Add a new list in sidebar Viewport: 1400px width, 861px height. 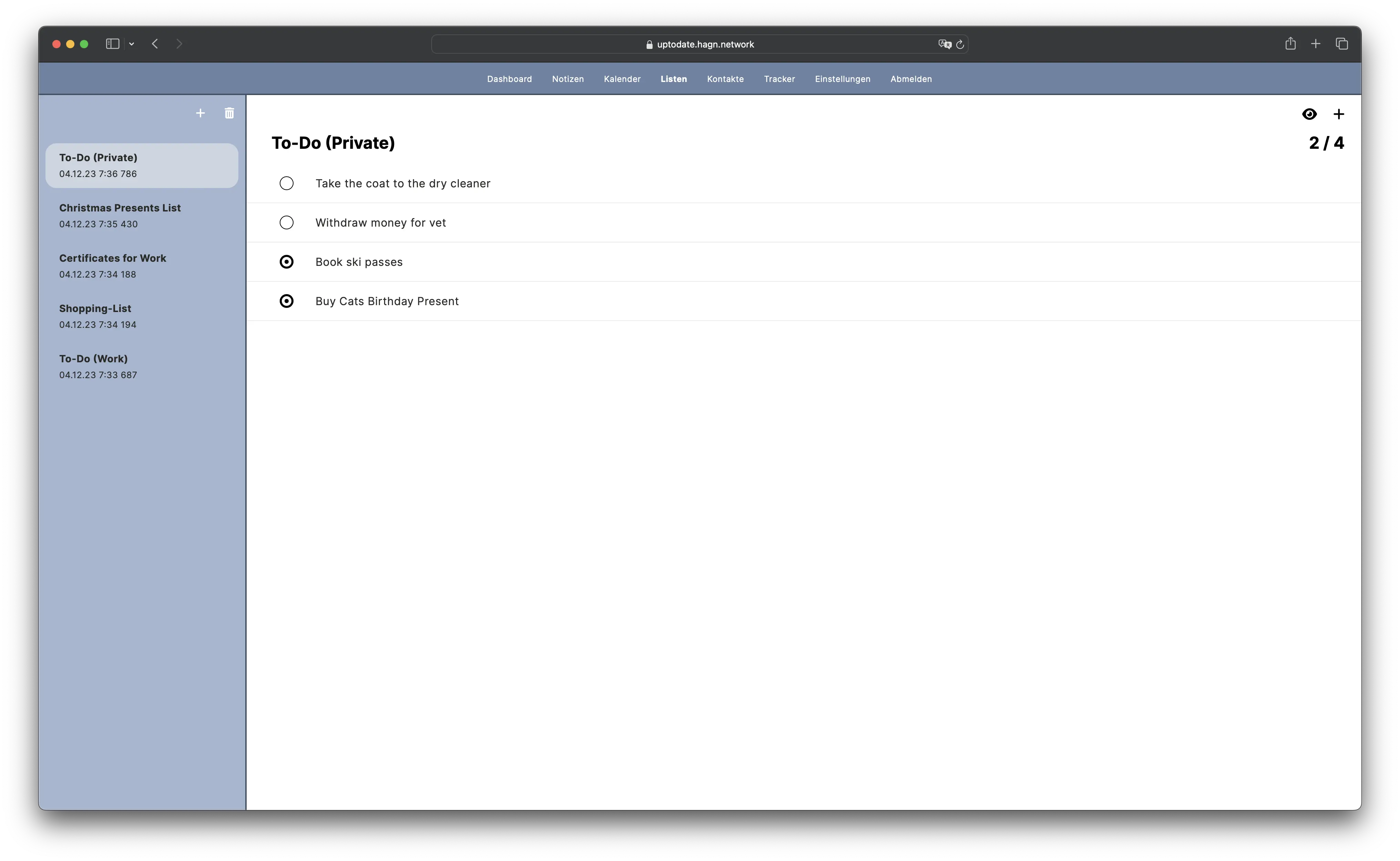200,113
